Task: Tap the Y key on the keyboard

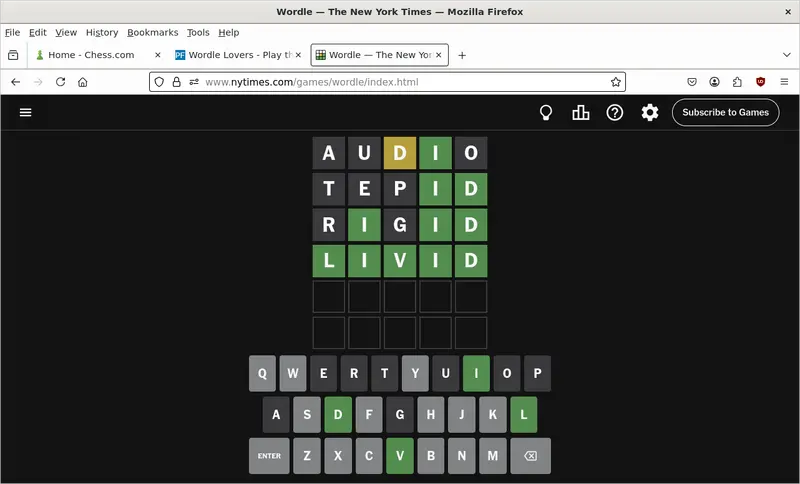Action: point(415,373)
